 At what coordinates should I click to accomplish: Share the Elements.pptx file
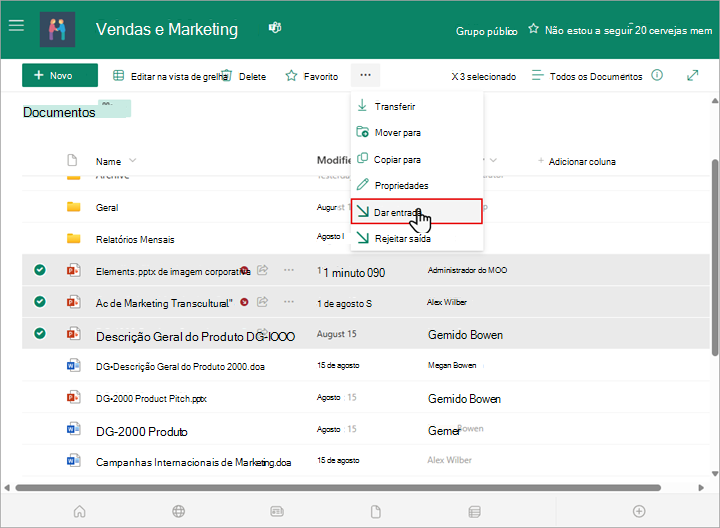(x=262, y=270)
